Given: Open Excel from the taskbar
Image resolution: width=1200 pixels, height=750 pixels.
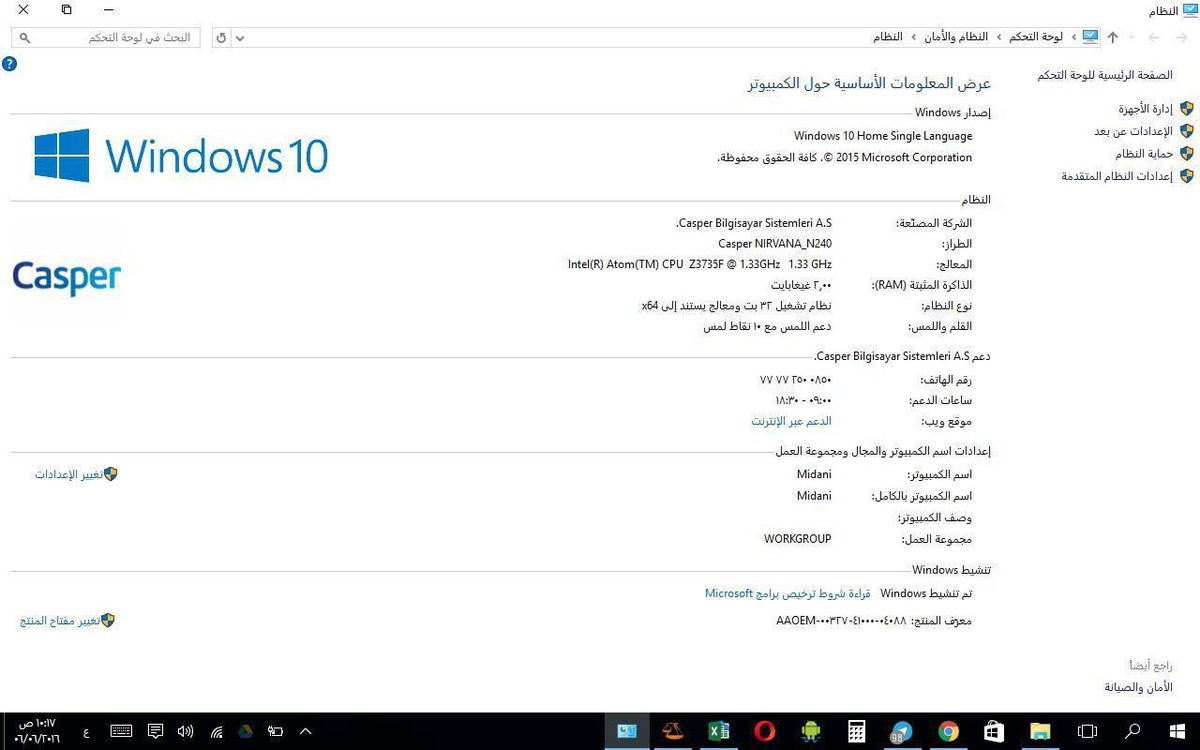Looking at the screenshot, I should click(718, 731).
